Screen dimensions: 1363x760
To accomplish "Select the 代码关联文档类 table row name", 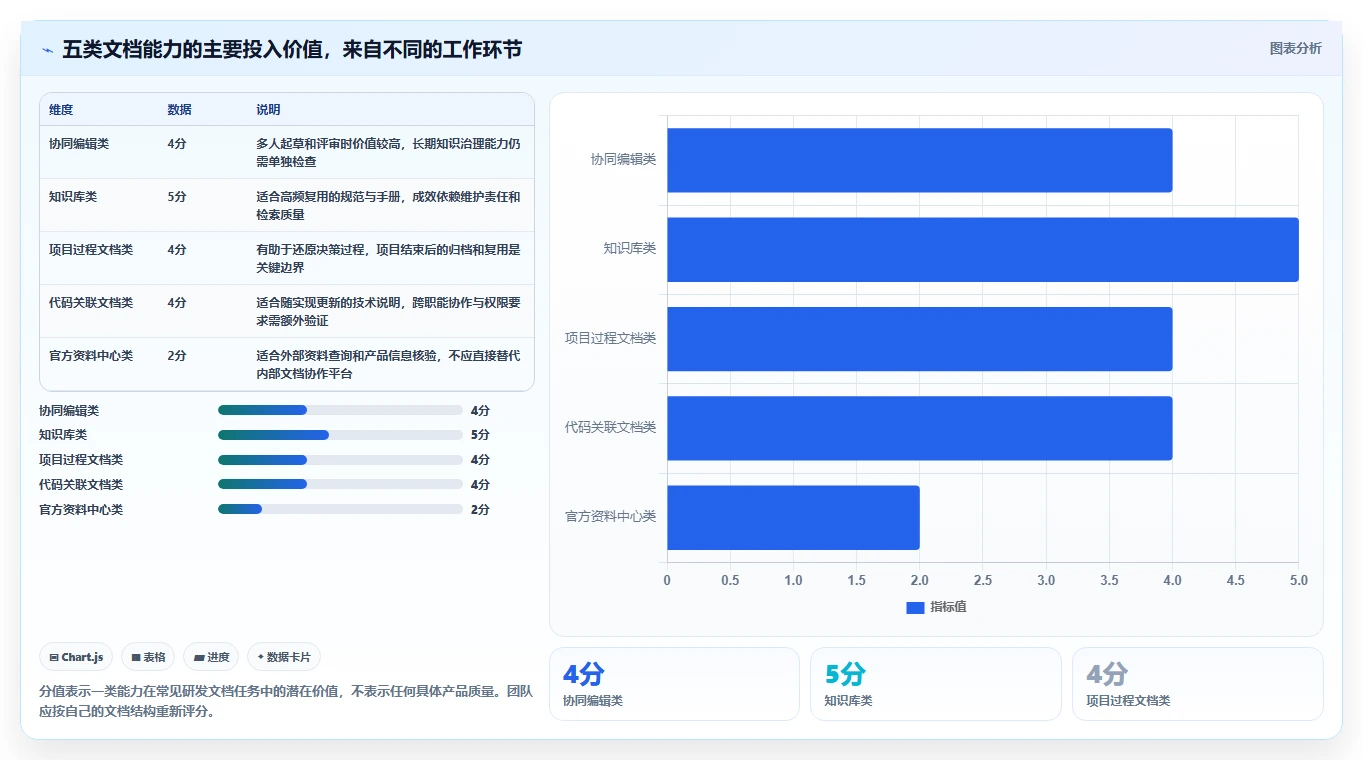I will [x=91, y=303].
